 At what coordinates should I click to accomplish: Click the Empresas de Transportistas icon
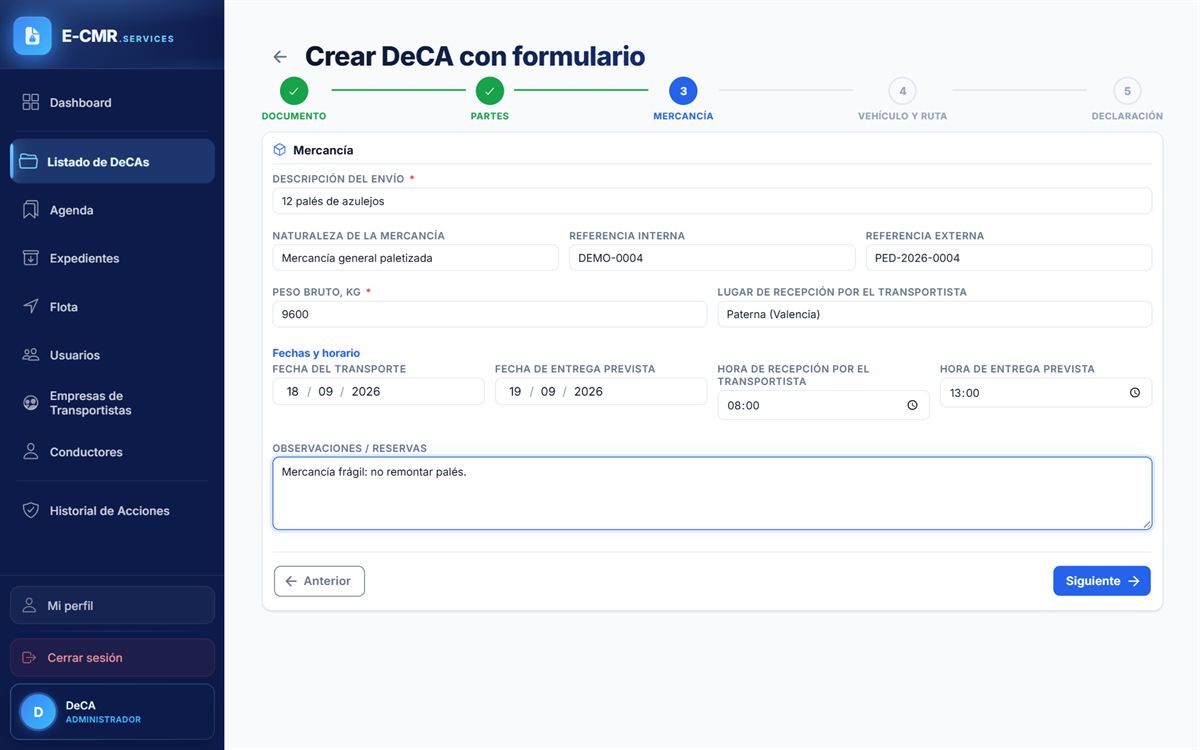pyautogui.click(x=31, y=403)
